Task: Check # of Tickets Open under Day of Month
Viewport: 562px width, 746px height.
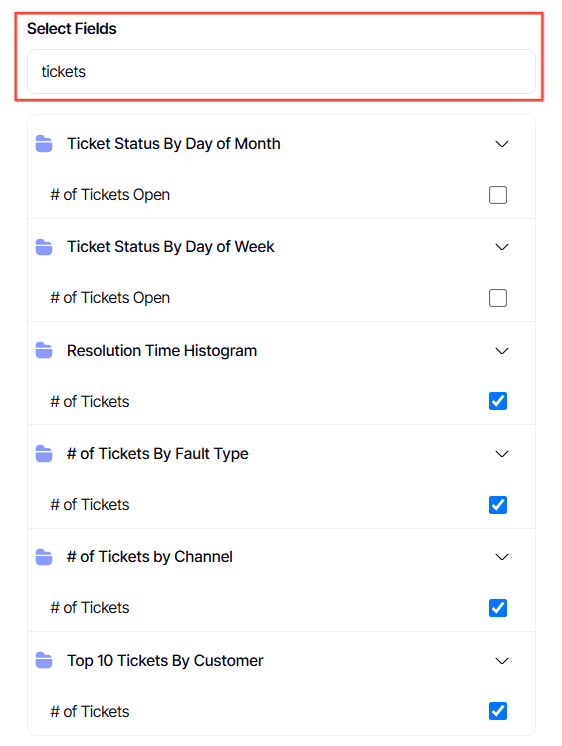Action: [498, 195]
